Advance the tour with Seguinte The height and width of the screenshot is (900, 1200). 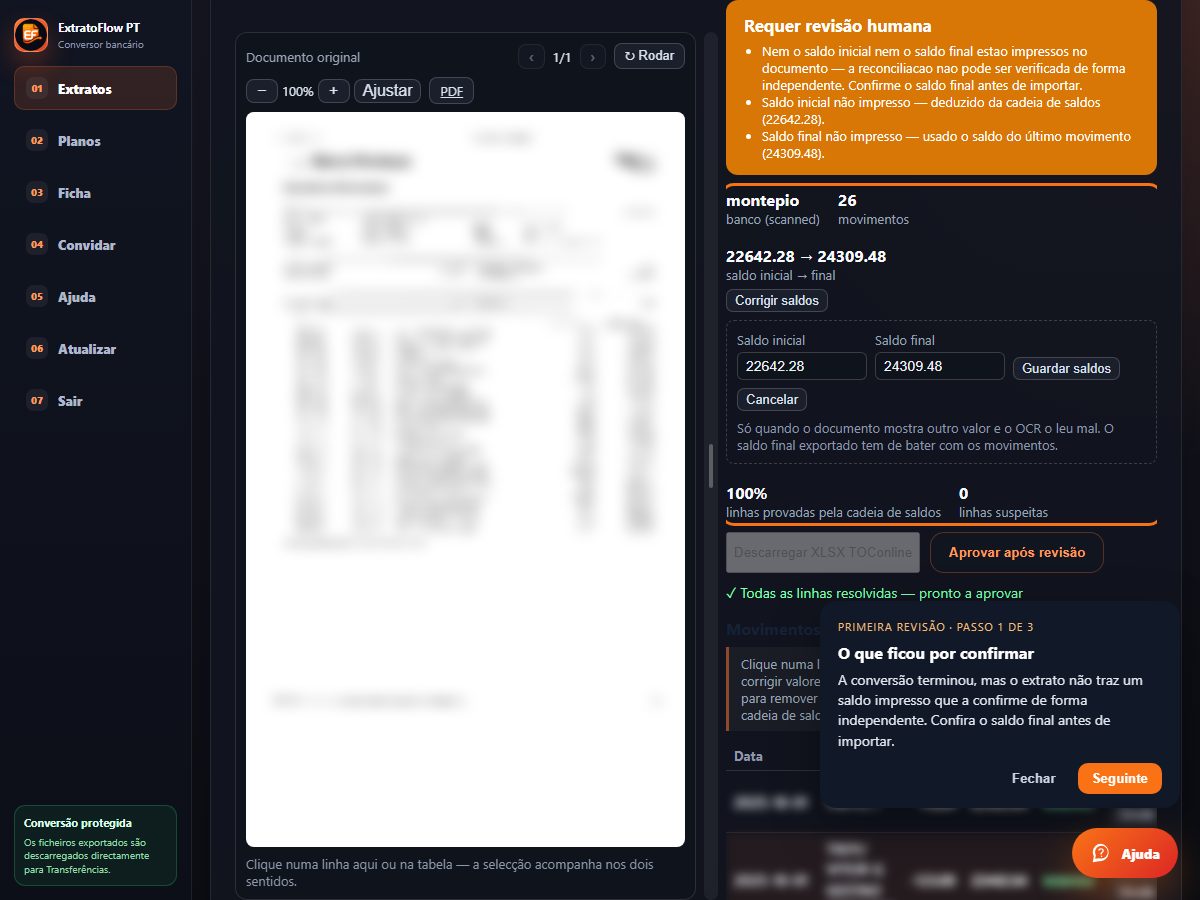1120,778
